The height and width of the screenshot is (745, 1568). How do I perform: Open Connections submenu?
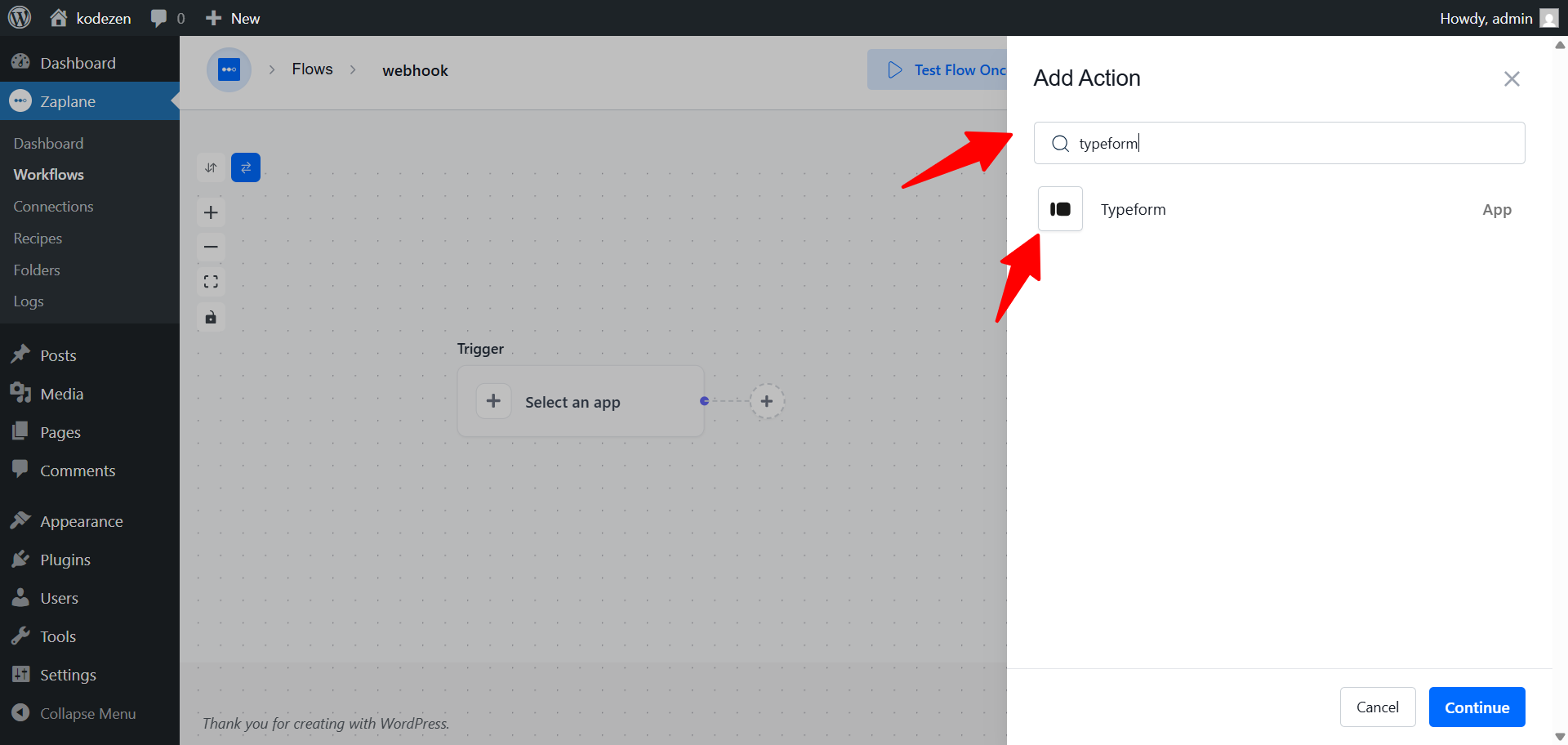(53, 207)
